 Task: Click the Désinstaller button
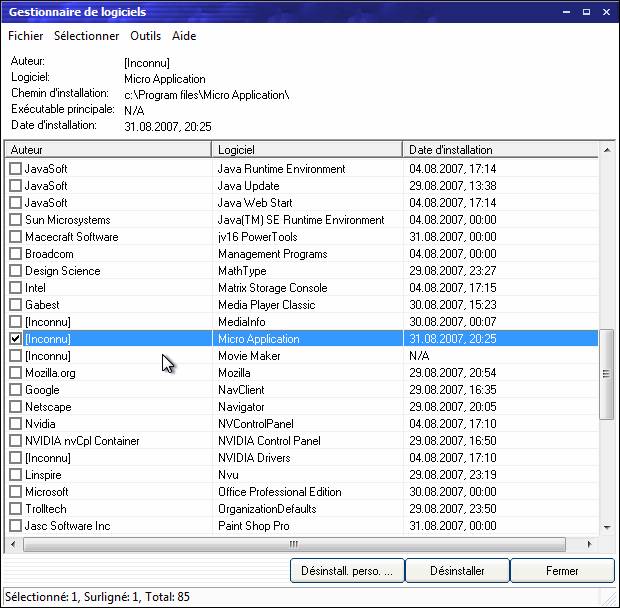point(457,570)
